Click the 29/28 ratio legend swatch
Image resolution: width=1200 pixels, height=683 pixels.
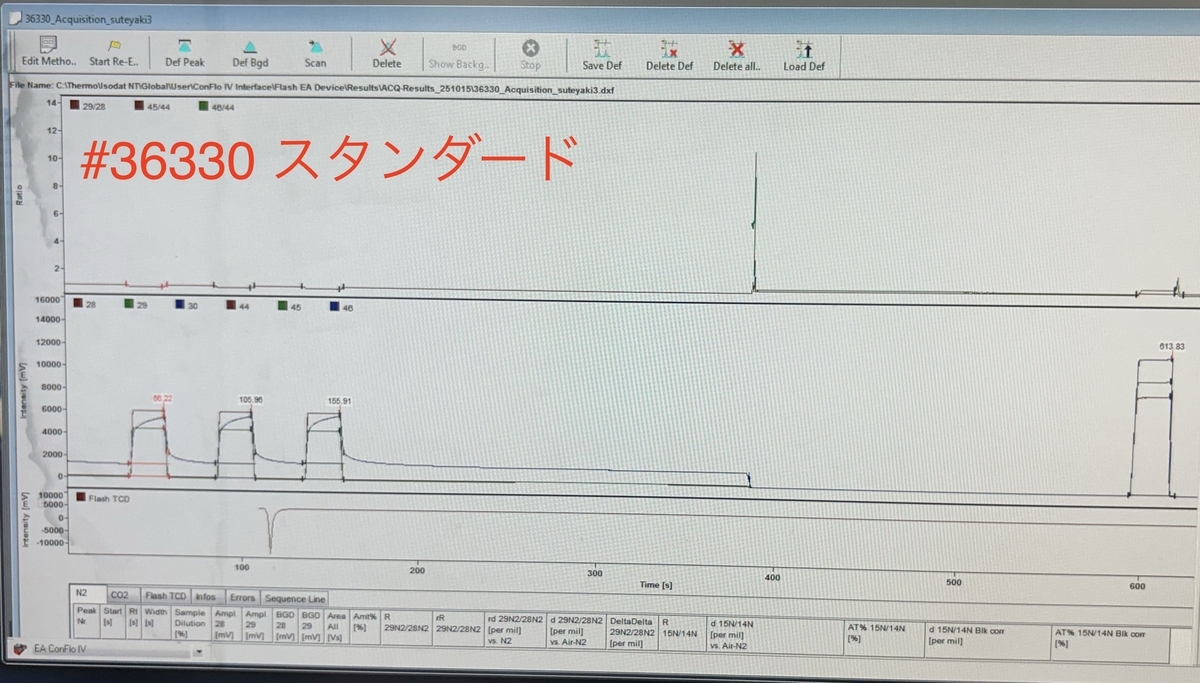point(75,104)
